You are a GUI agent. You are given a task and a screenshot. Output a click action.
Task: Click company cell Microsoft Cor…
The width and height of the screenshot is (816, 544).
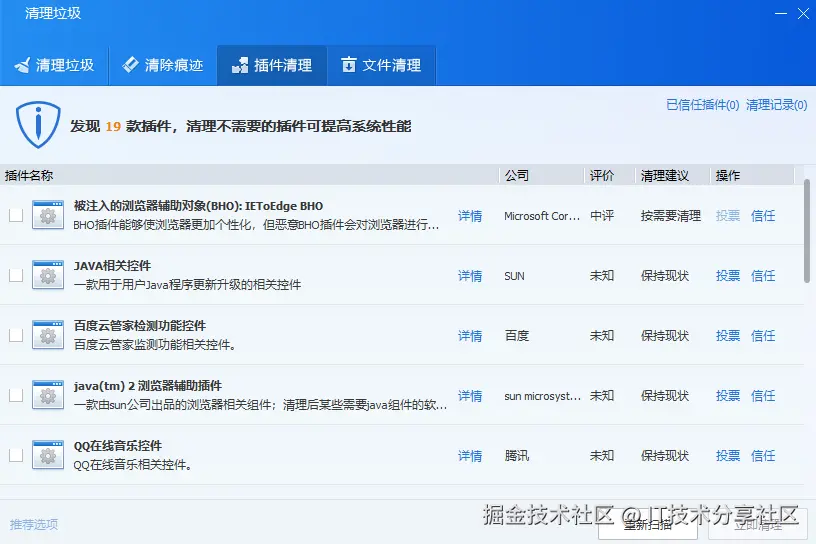click(x=542, y=216)
